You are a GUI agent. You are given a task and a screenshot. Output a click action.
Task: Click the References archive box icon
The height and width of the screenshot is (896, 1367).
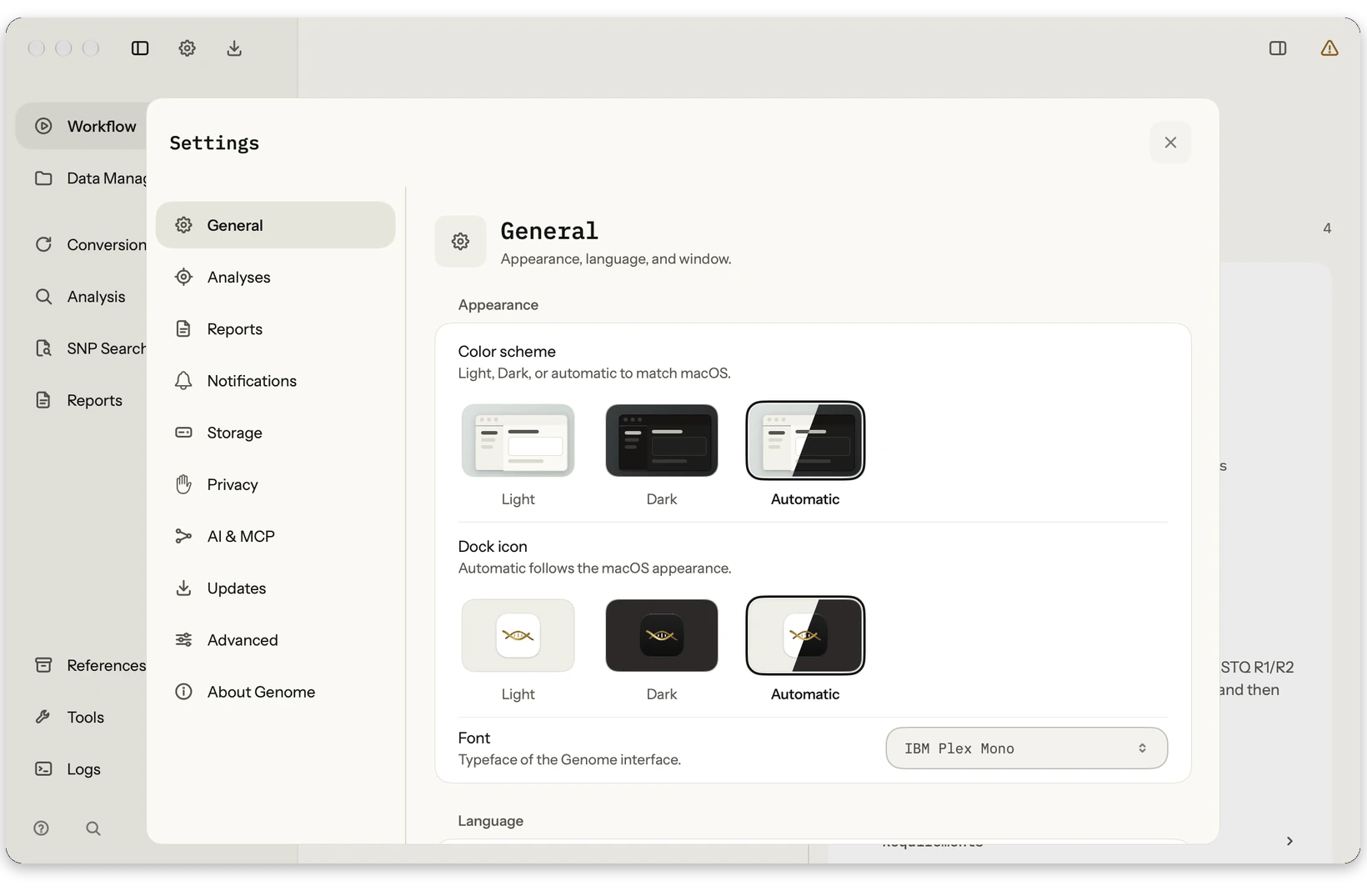[x=43, y=664]
